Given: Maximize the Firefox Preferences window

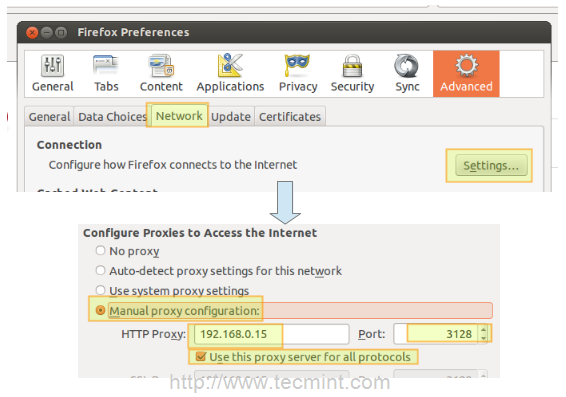Looking at the screenshot, I should pos(61,33).
